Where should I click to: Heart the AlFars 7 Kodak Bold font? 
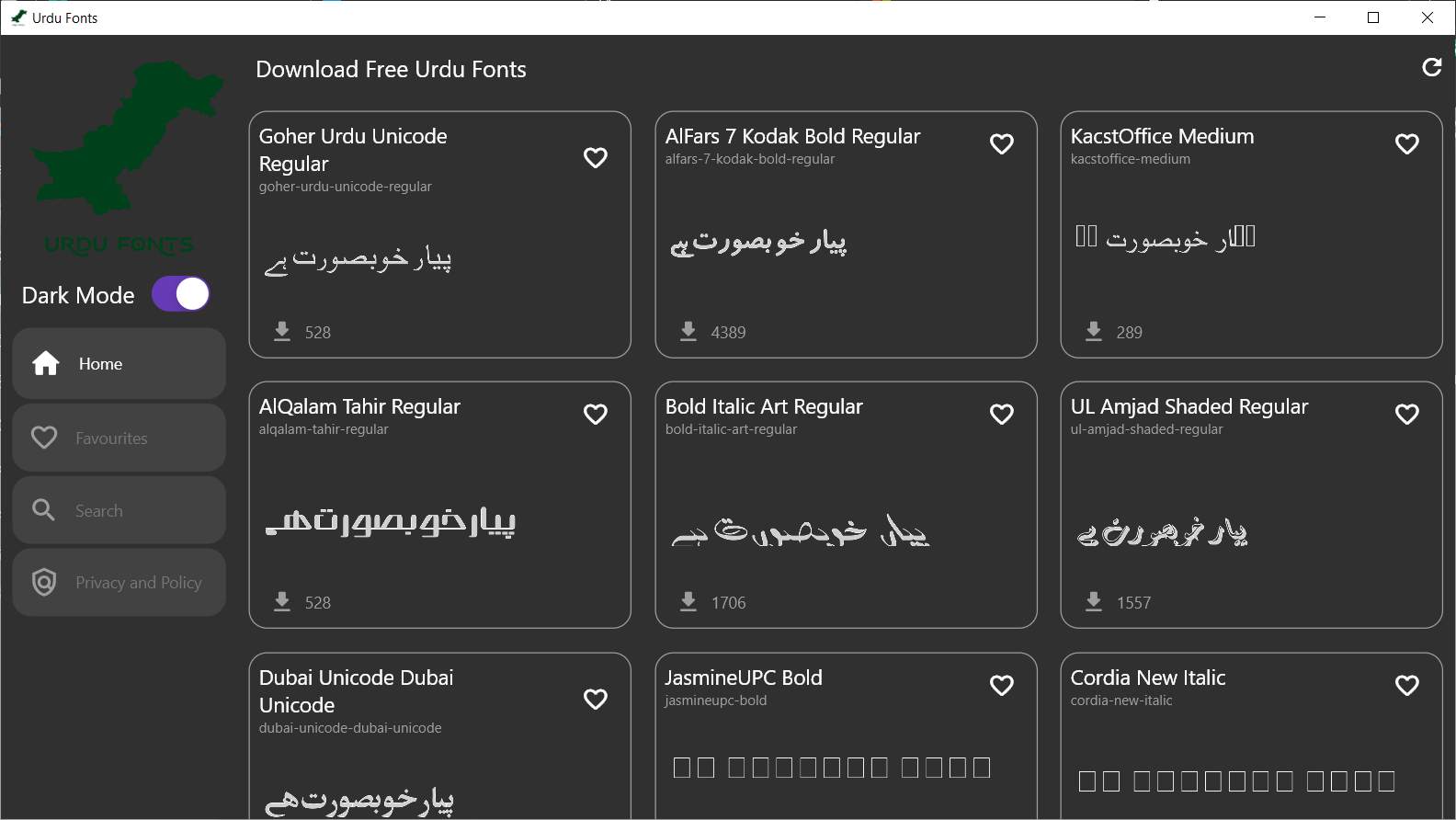point(1001,144)
